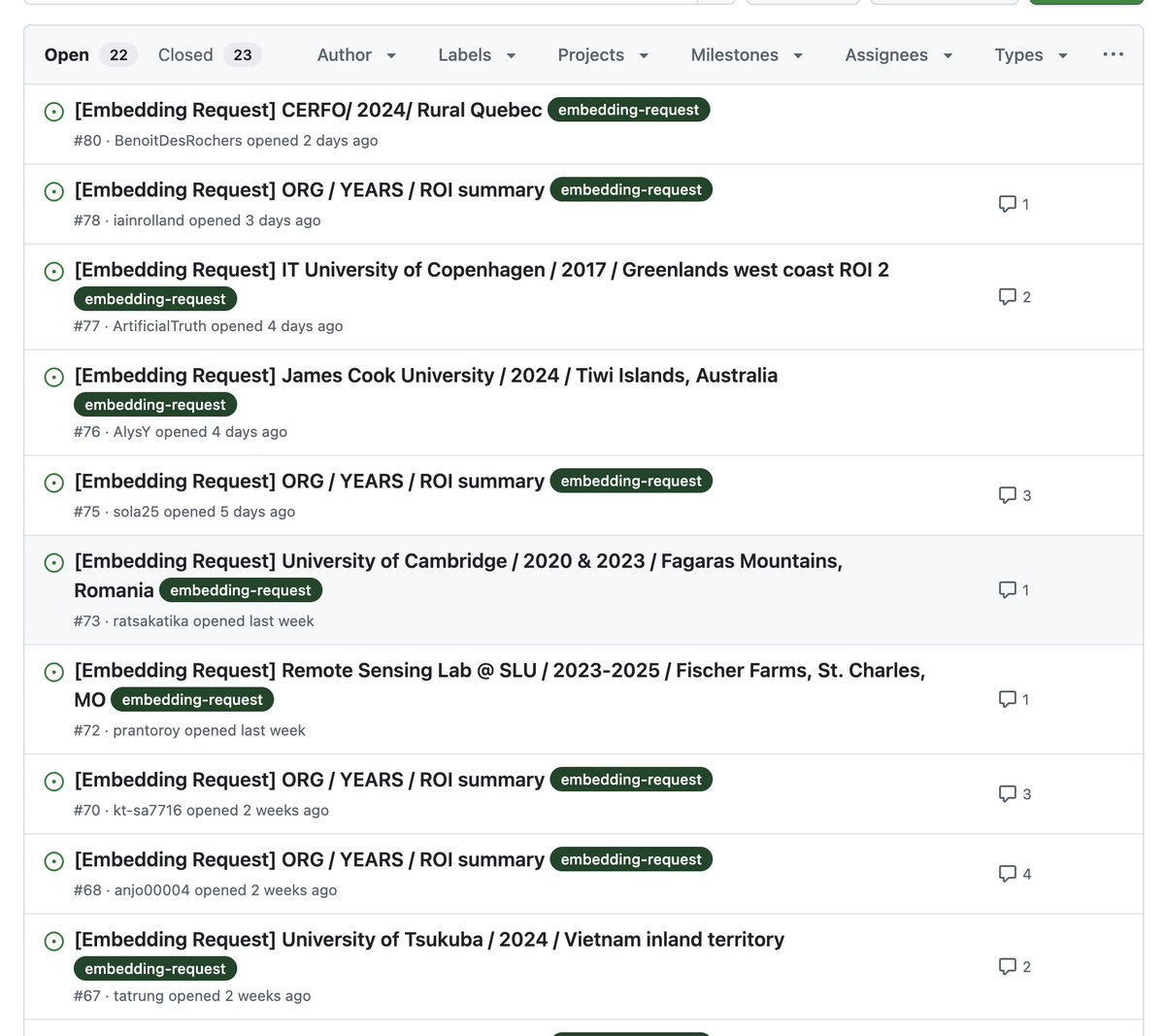Image resolution: width=1165 pixels, height=1036 pixels.
Task: Open status icon for issue #78
Action: coord(54,191)
